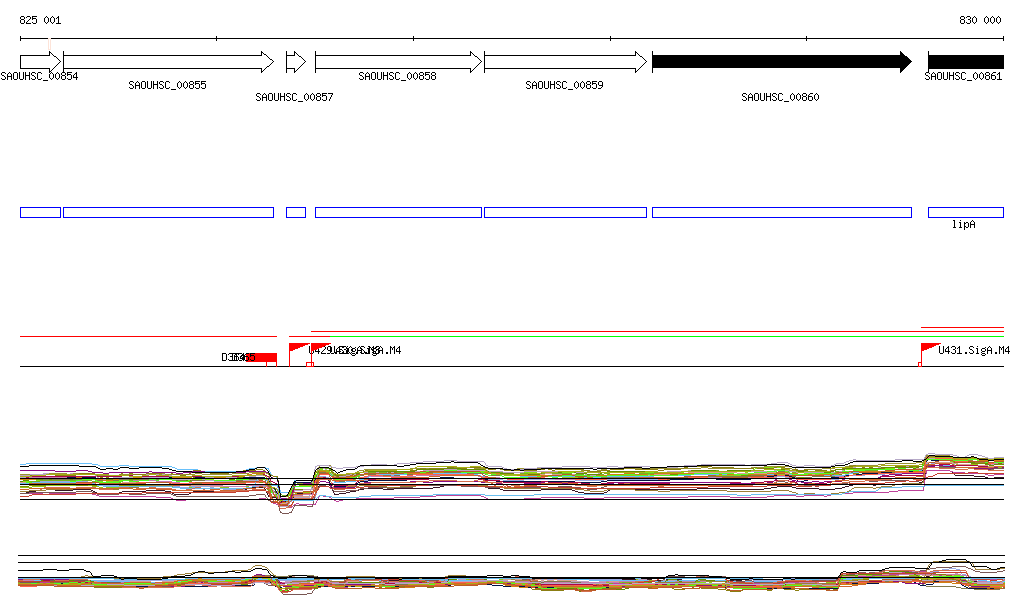
Task: Select the blue box under SAOUHSC_00860
Action: tap(781, 212)
